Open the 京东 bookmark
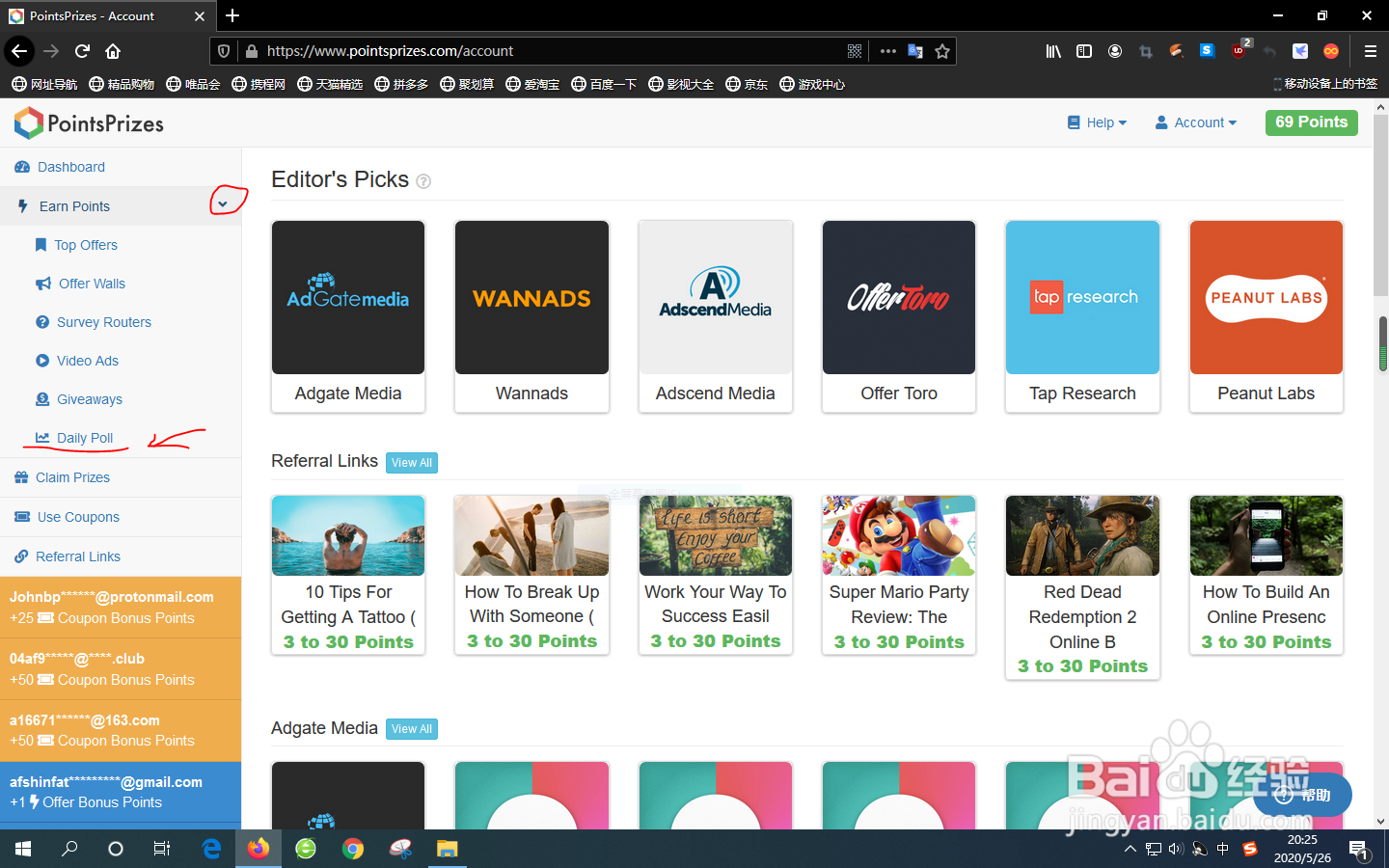 pos(747,84)
